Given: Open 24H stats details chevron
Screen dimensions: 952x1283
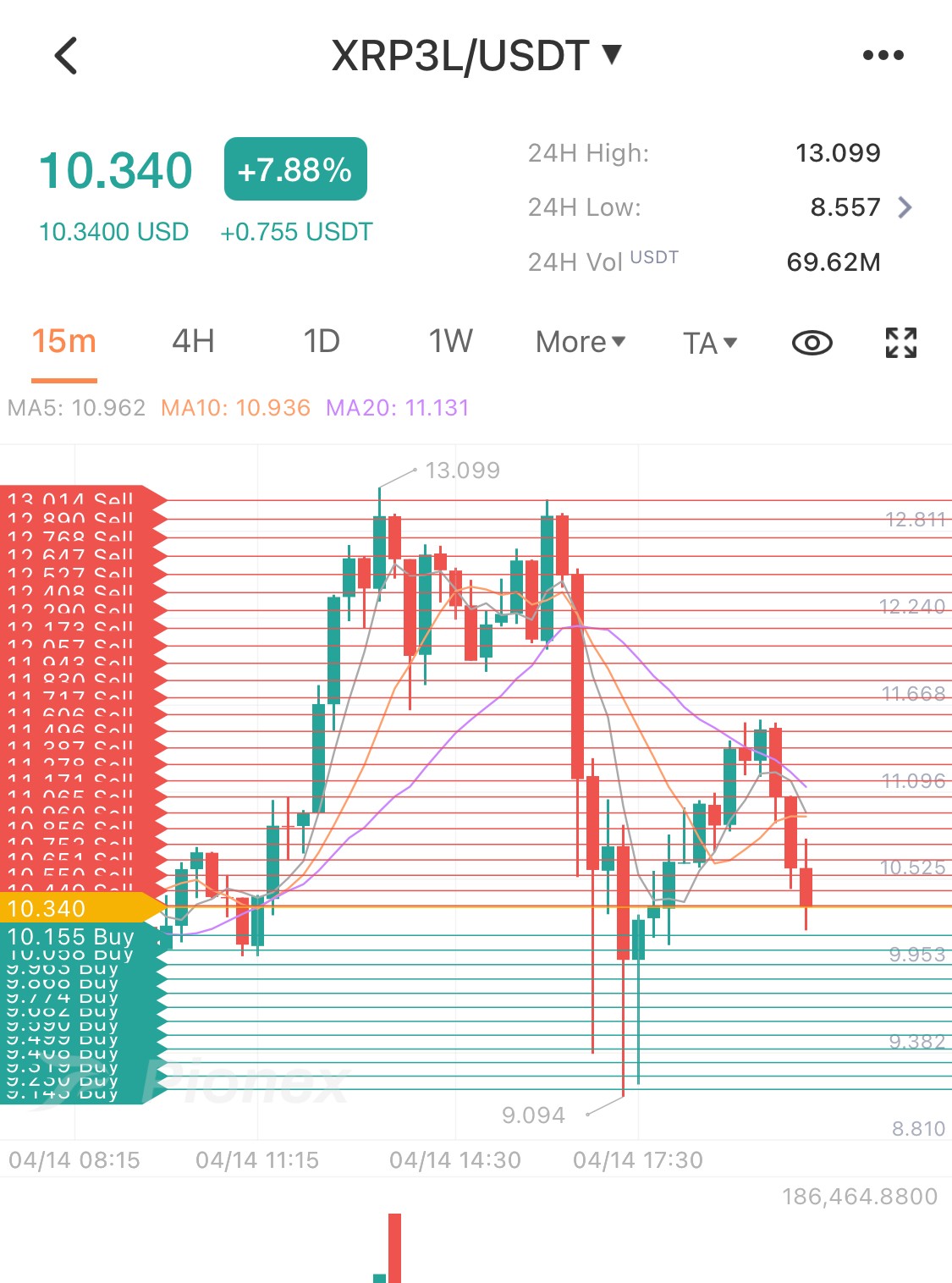Looking at the screenshot, I should 905,207.
